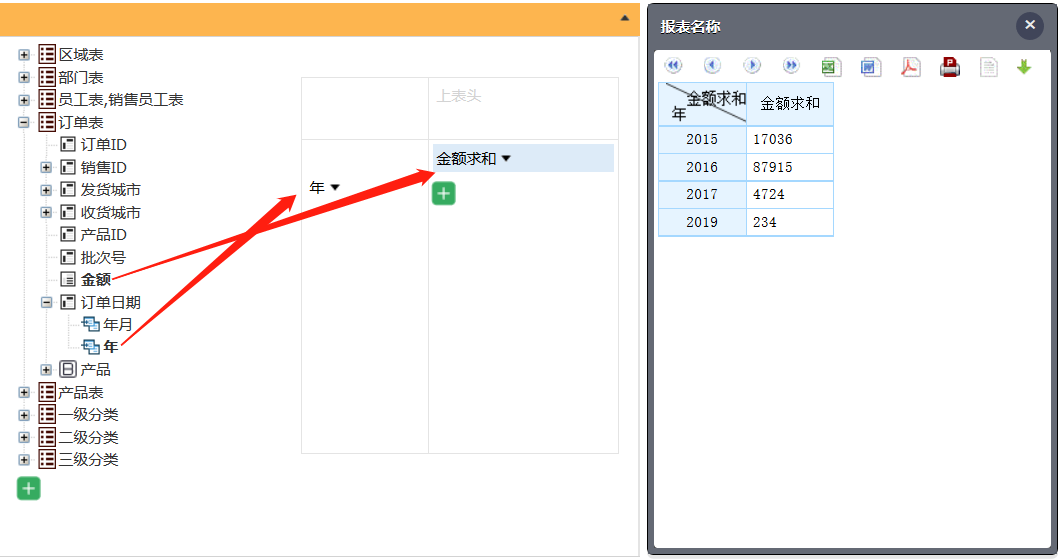Image resolution: width=1064 pixels, height=560 pixels.
Task: Click the blank page icon in report toolbar
Action: [989, 67]
